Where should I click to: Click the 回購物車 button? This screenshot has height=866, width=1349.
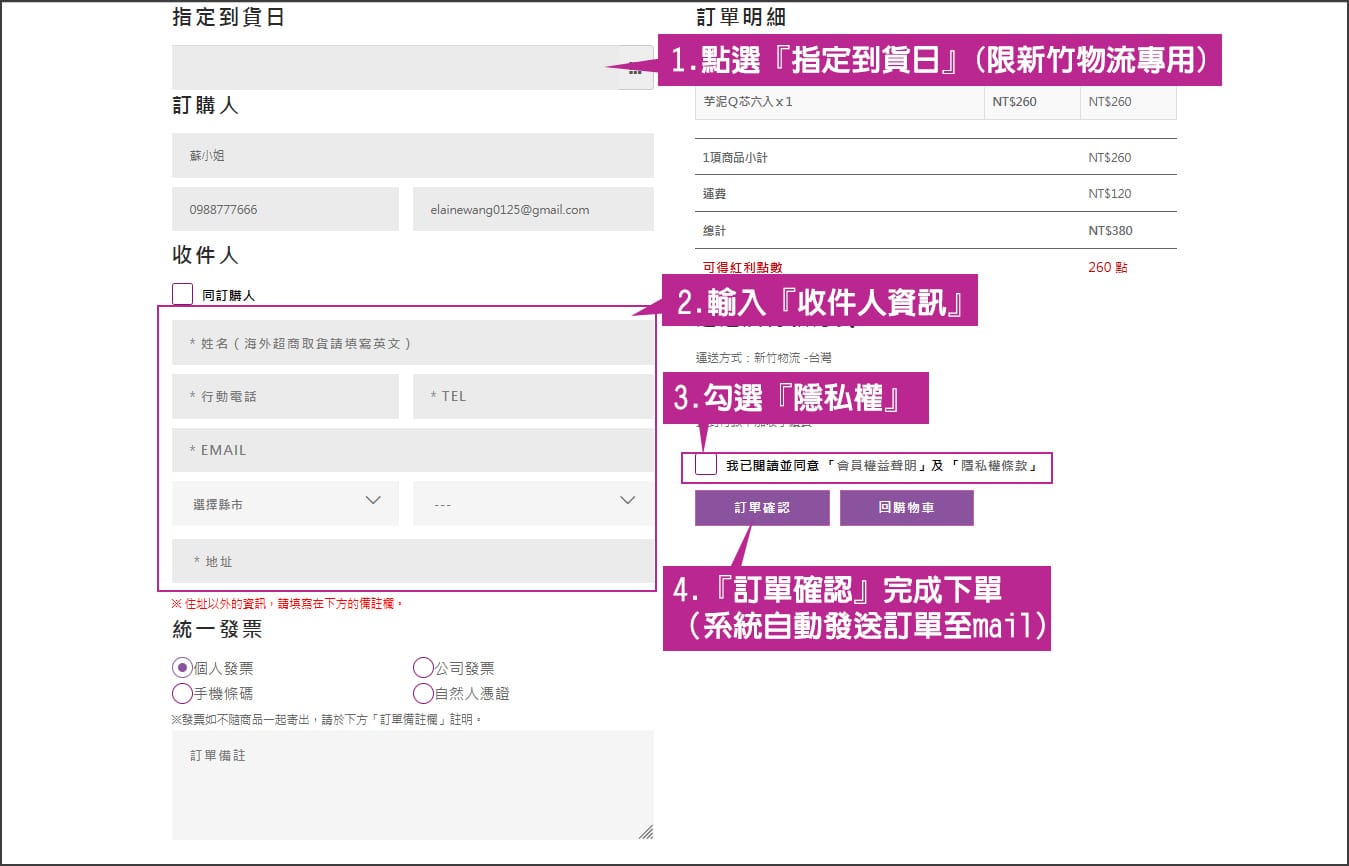tap(906, 508)
